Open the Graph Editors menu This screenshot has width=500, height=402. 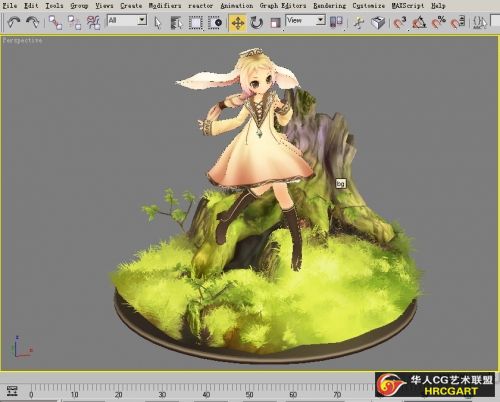pos(283,6)
